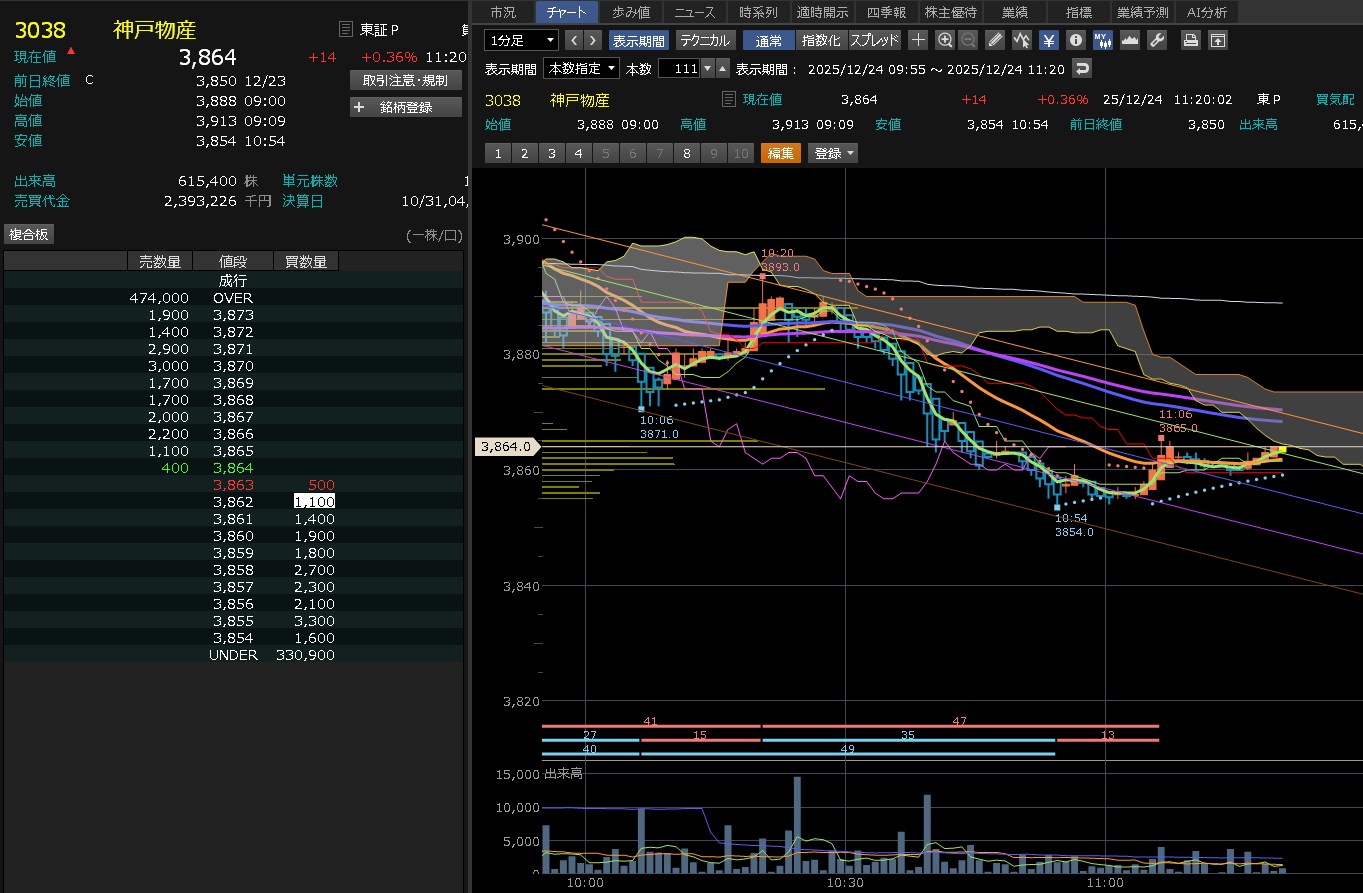
Task: Click the crosshair plus cursor icon
Action: click(x=918, y=40)
